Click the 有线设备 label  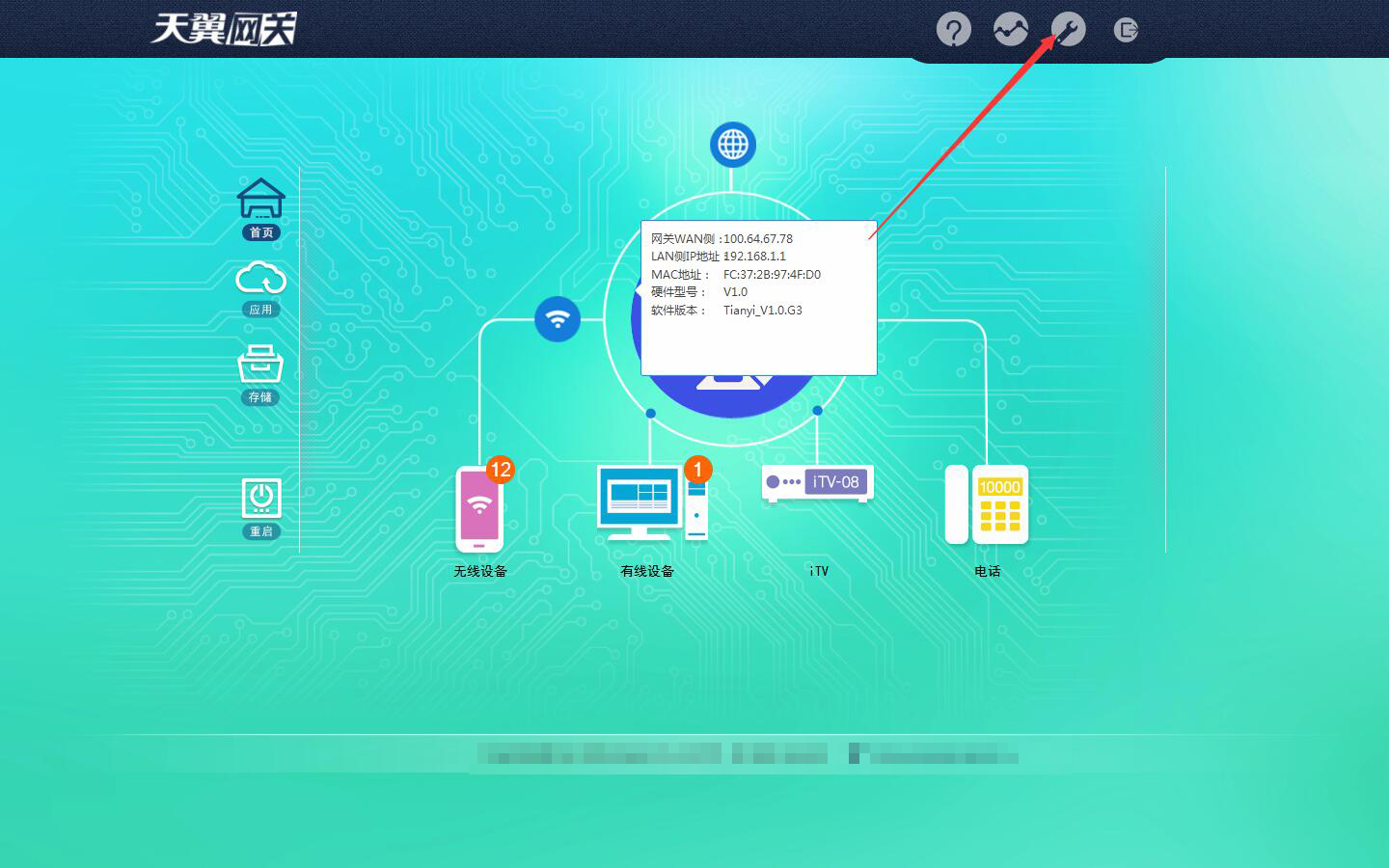click(x=647, y=571)
